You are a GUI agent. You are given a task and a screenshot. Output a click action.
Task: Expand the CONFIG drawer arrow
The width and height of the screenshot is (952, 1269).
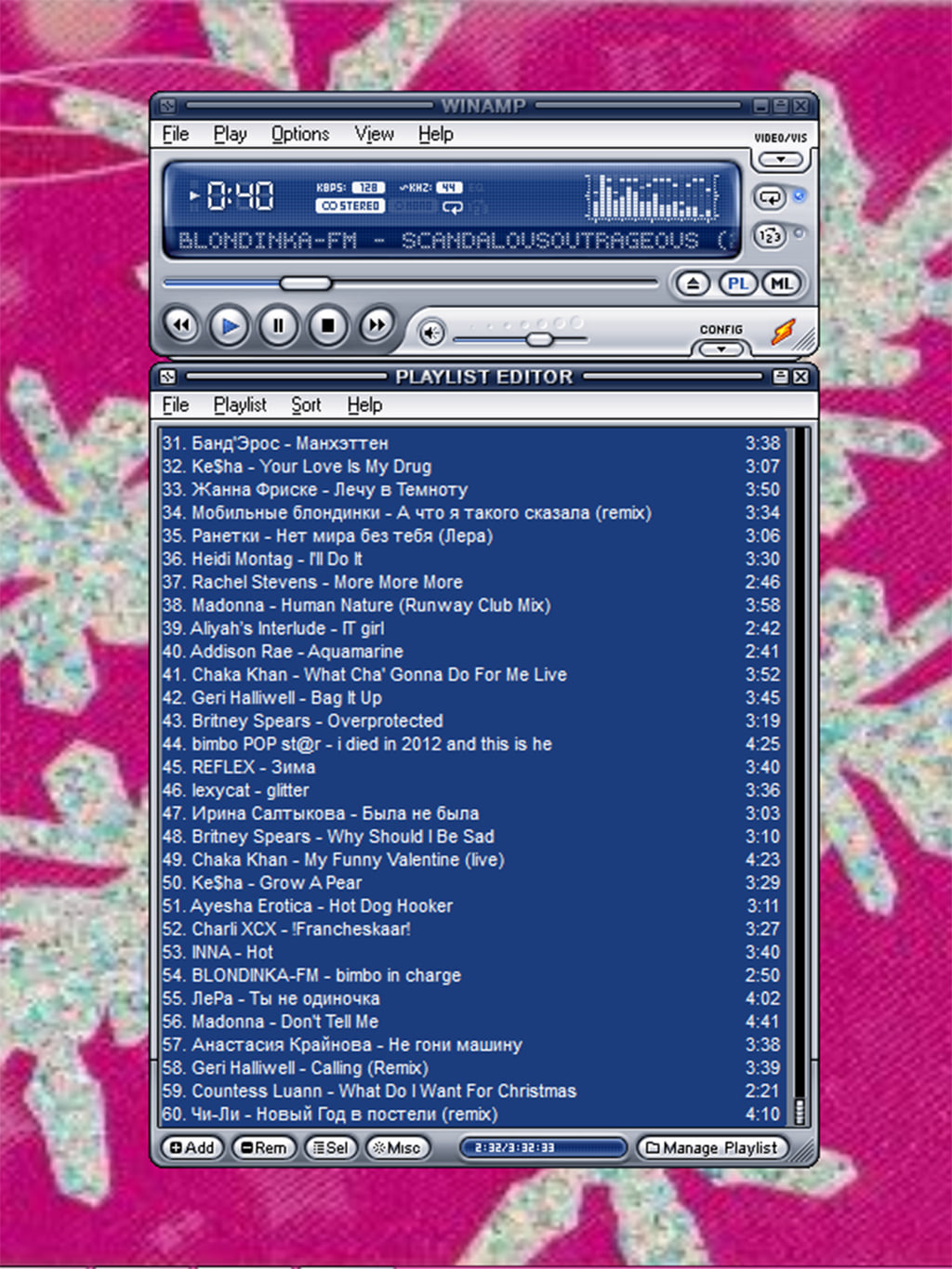point(721,350)
